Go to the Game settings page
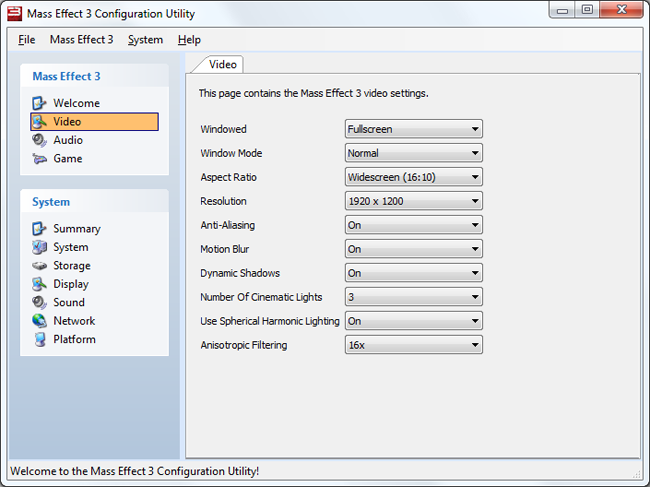This screenshot has height=487, width=650. point(68,159)
